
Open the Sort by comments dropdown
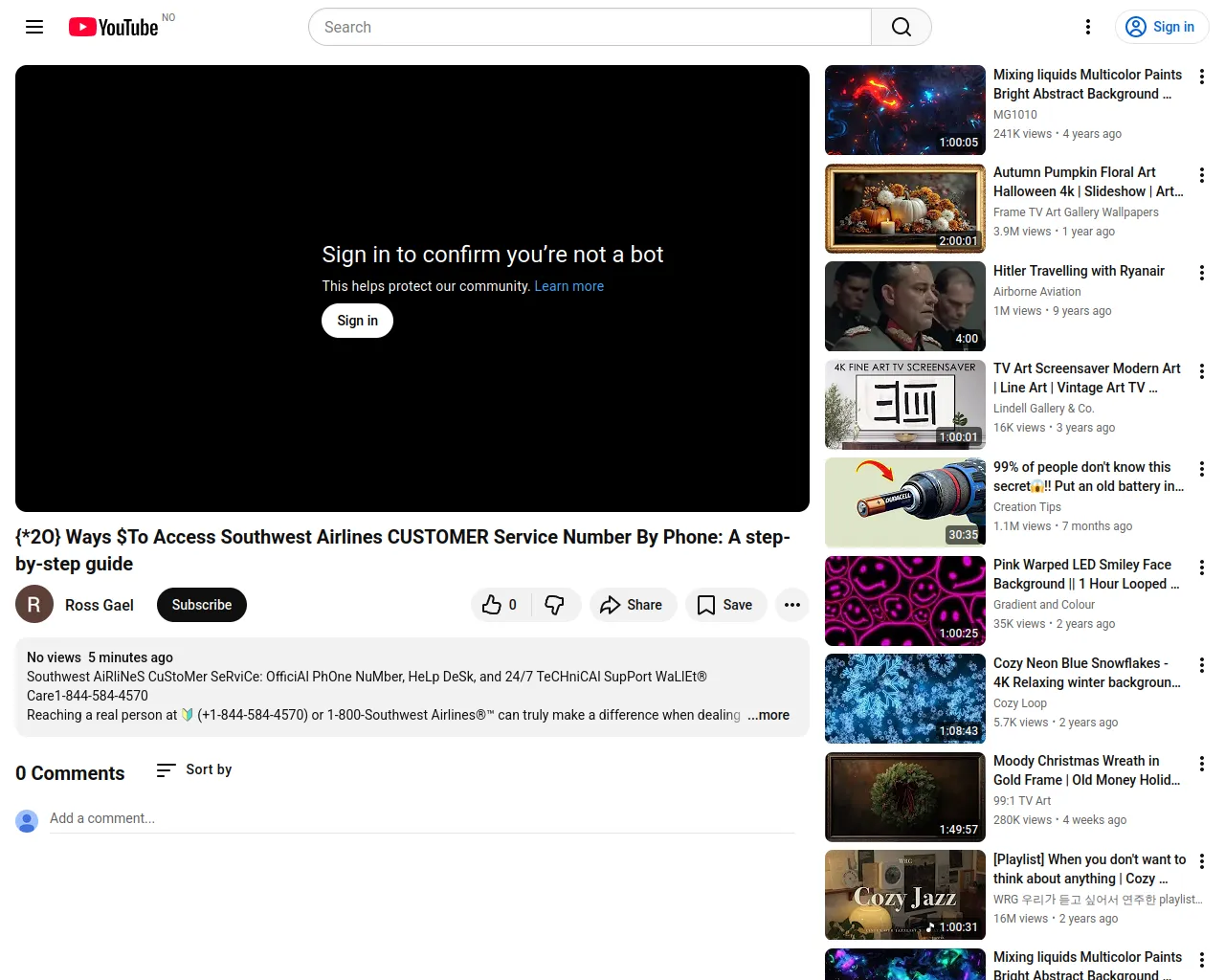pyautogui.click(x=194, y=769)
